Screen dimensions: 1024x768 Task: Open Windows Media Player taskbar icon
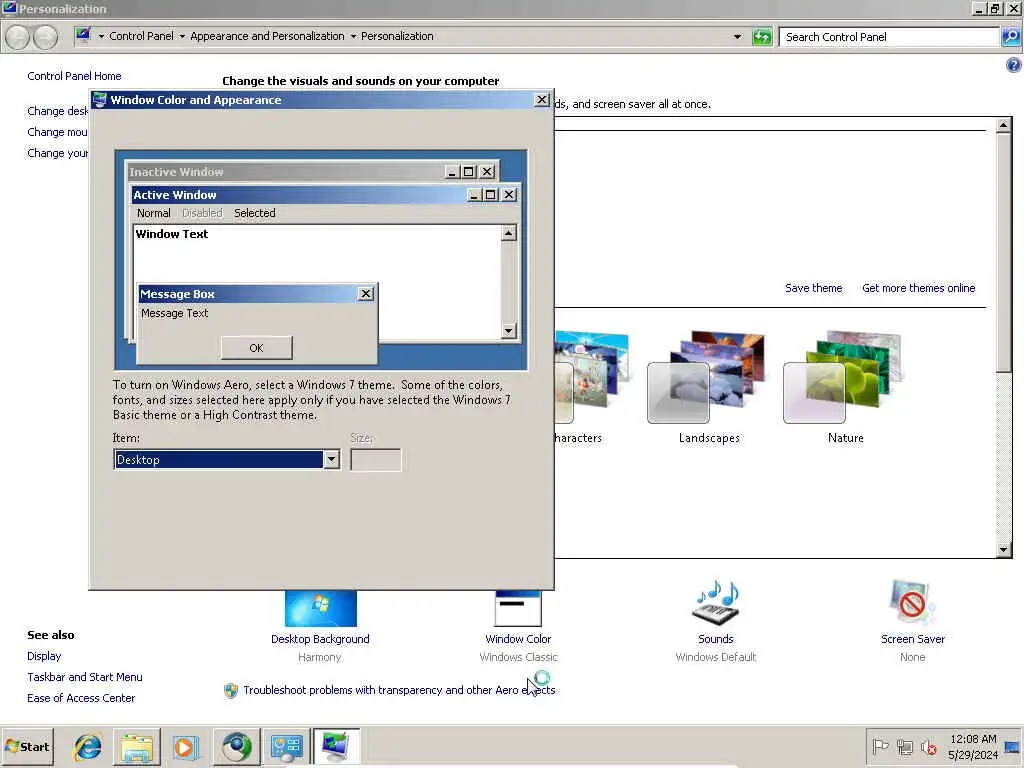point(185,746)
